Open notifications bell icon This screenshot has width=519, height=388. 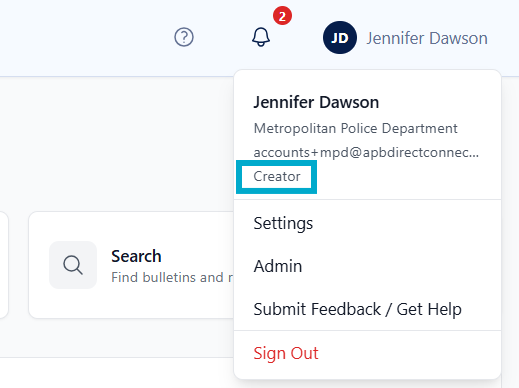point(261,37)
